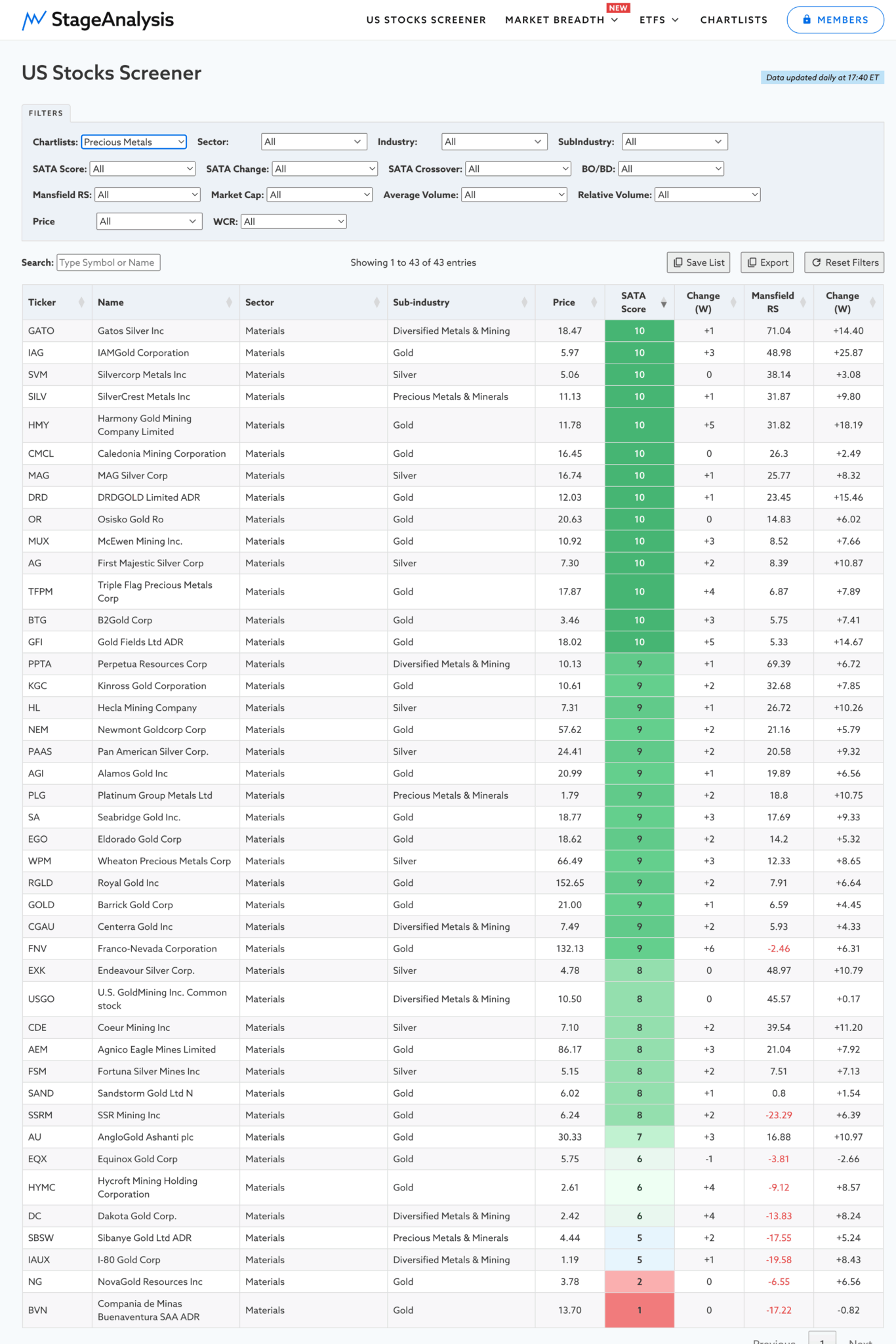This screenshot has width=896, height=1344.
Task: Click the Coeur Mining Inc name
Action: coord(134,1028)
